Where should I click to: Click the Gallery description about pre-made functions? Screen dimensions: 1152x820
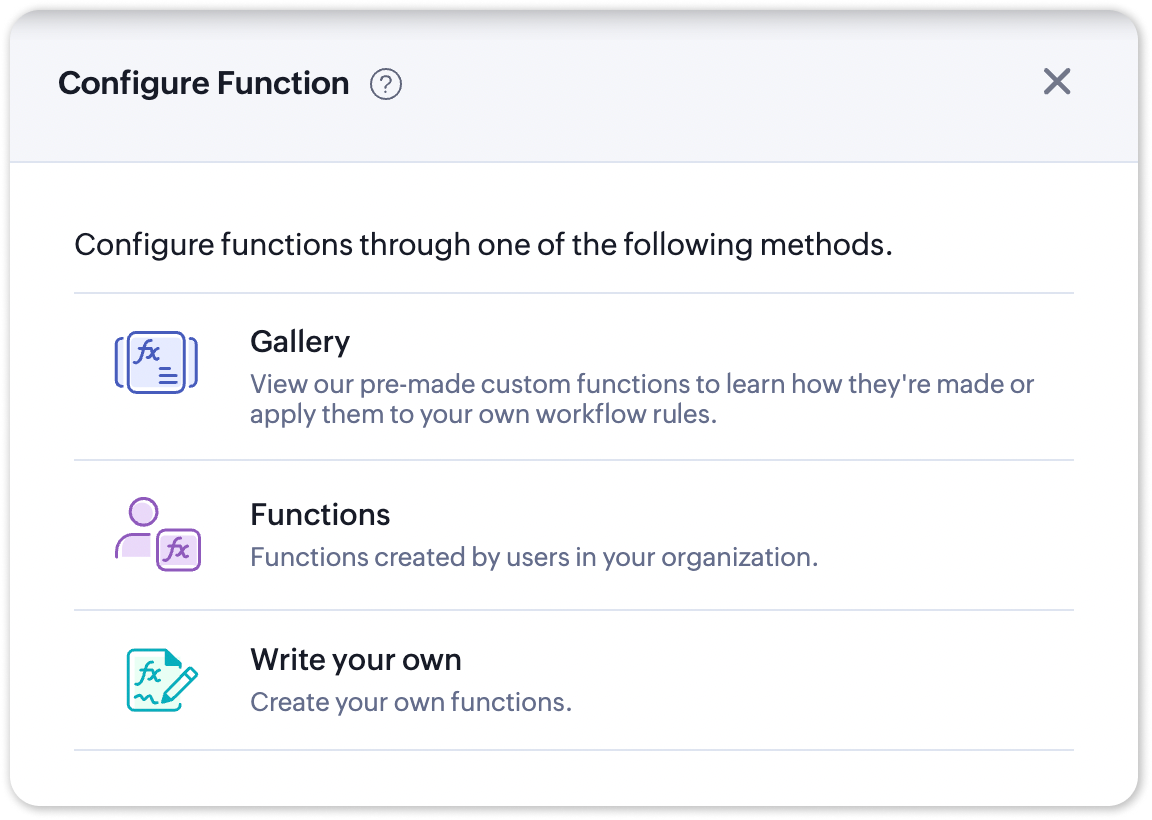(641, 385)
